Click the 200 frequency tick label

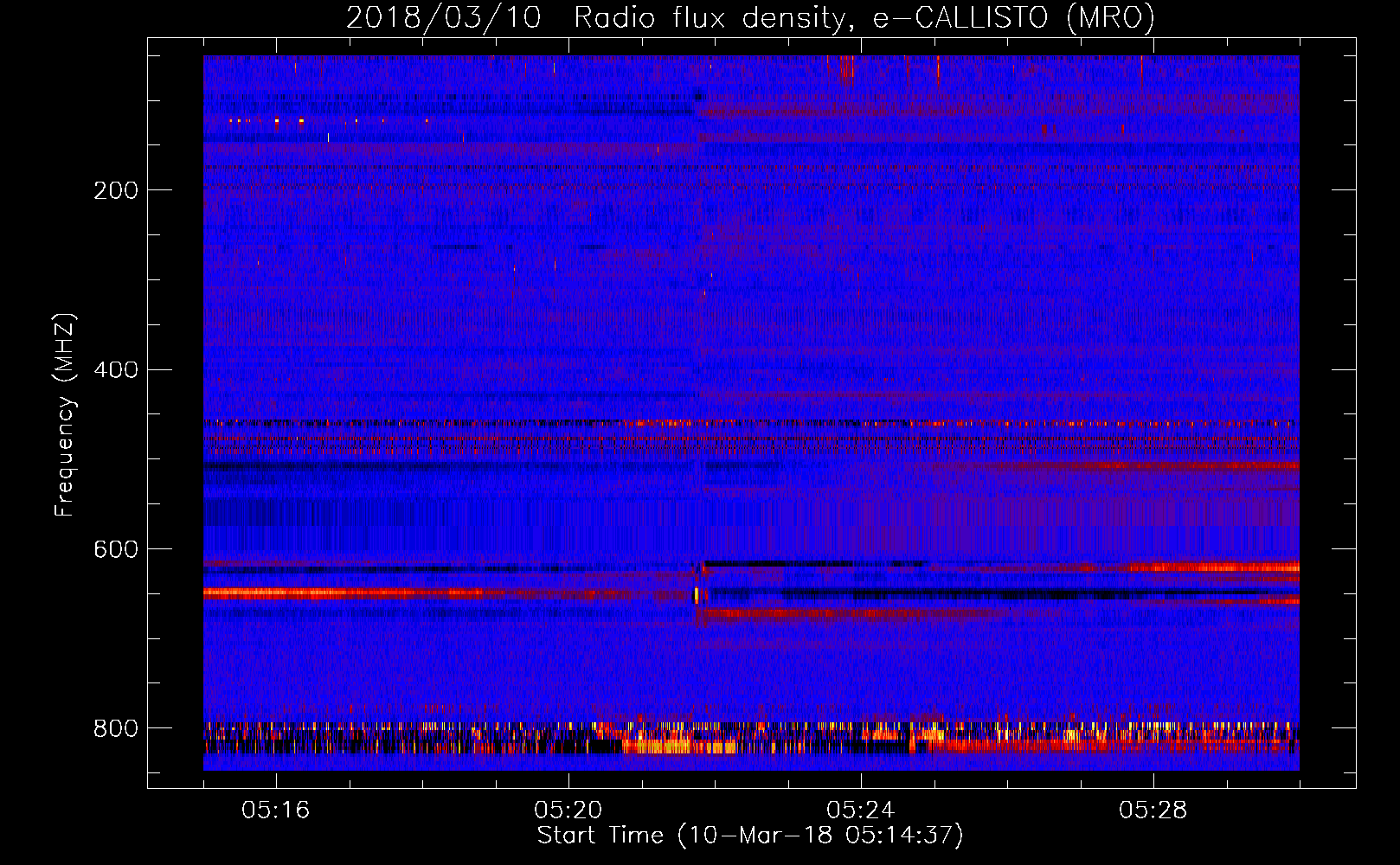coord(116,190)
